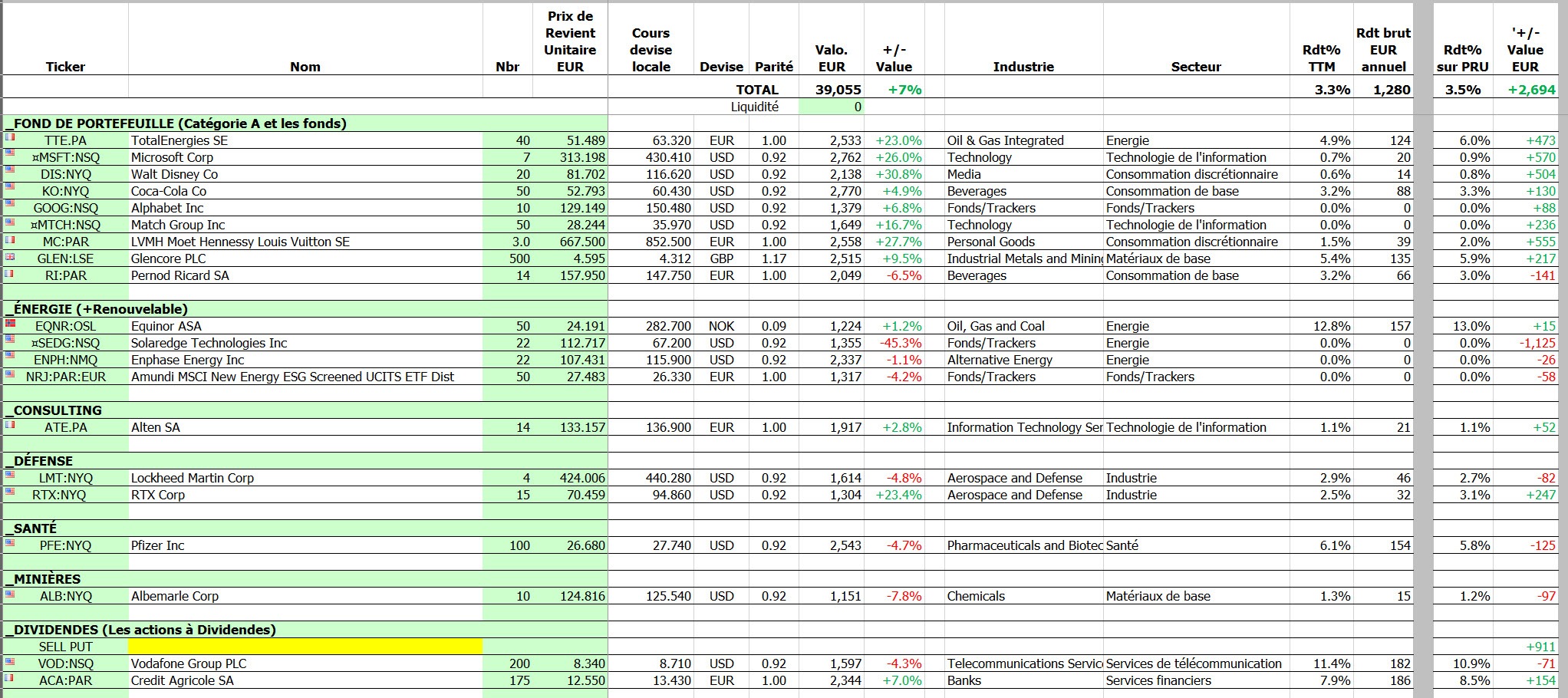Image resolution: width=1568 pixels, height=698 pixels.
Task: Select the Prix de Revient Unitaire EUR header
Action: pyautogui.click(x=570, y=41)
